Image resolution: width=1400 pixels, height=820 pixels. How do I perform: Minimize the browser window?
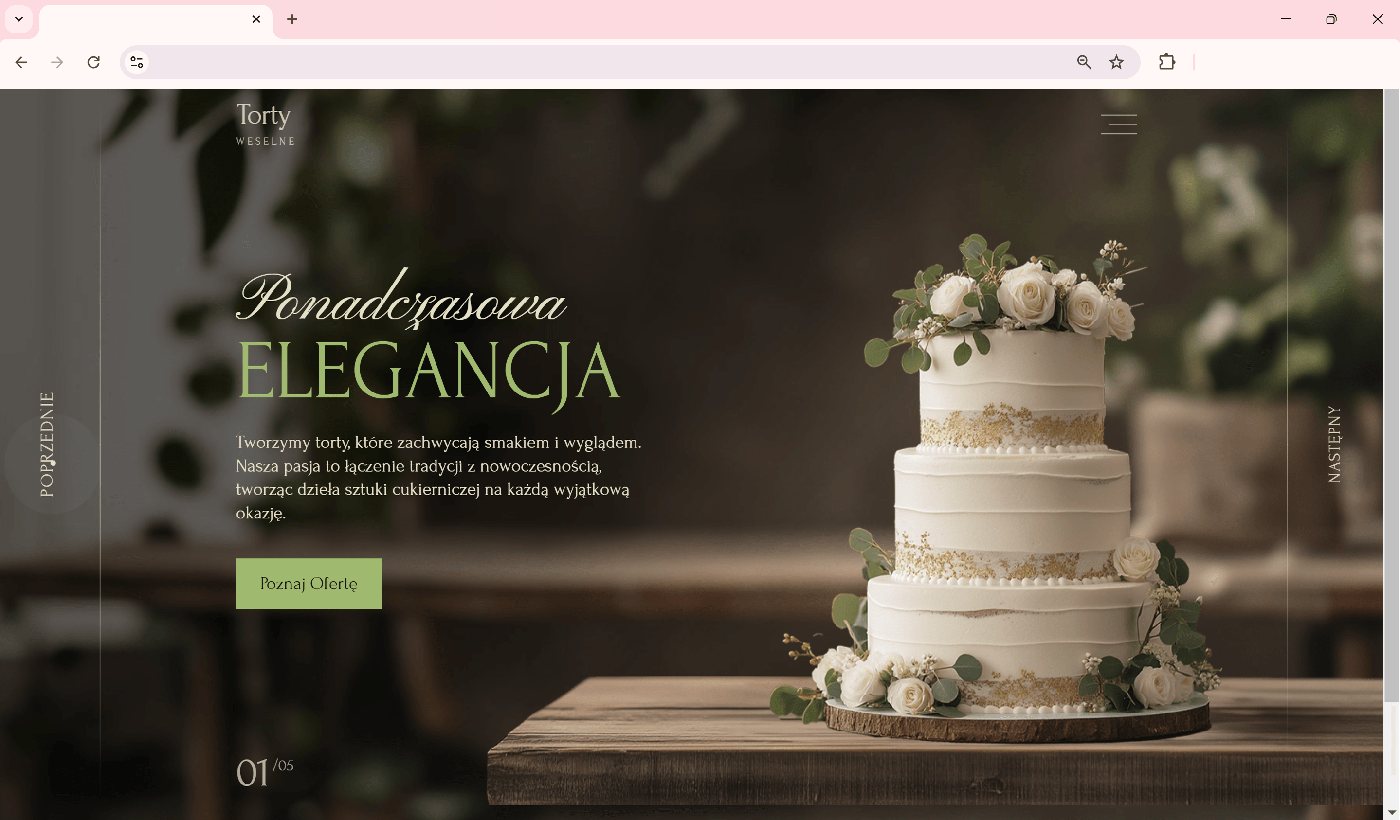pyautogui.click(x=1286, y=19)
